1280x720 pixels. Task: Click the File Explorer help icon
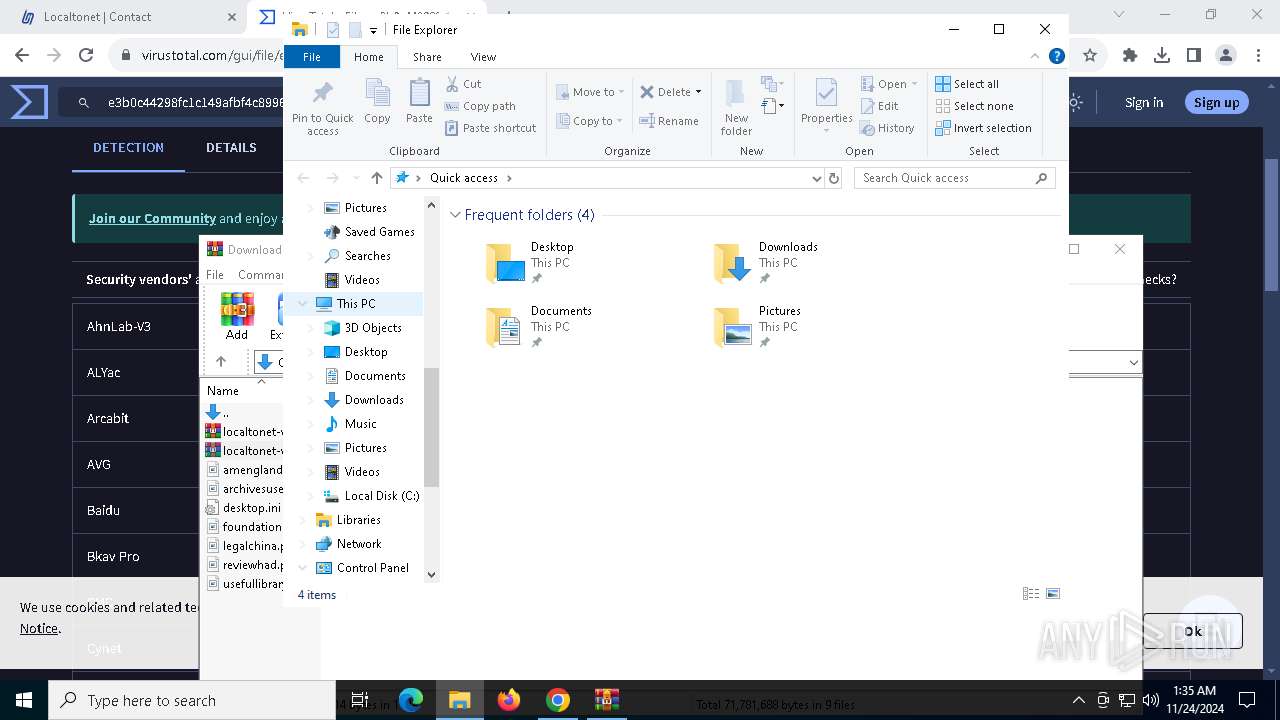(1056, 57)
